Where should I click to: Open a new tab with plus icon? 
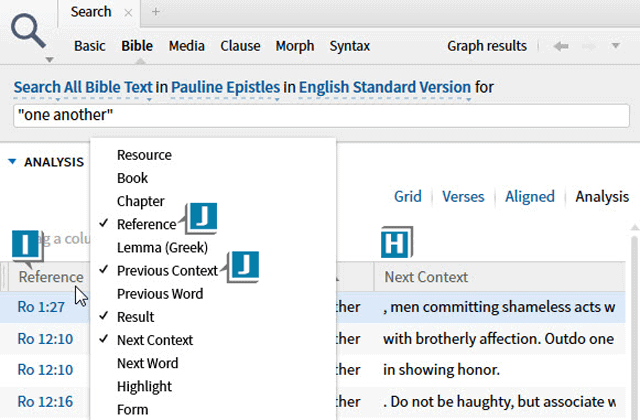pos(156,13)
